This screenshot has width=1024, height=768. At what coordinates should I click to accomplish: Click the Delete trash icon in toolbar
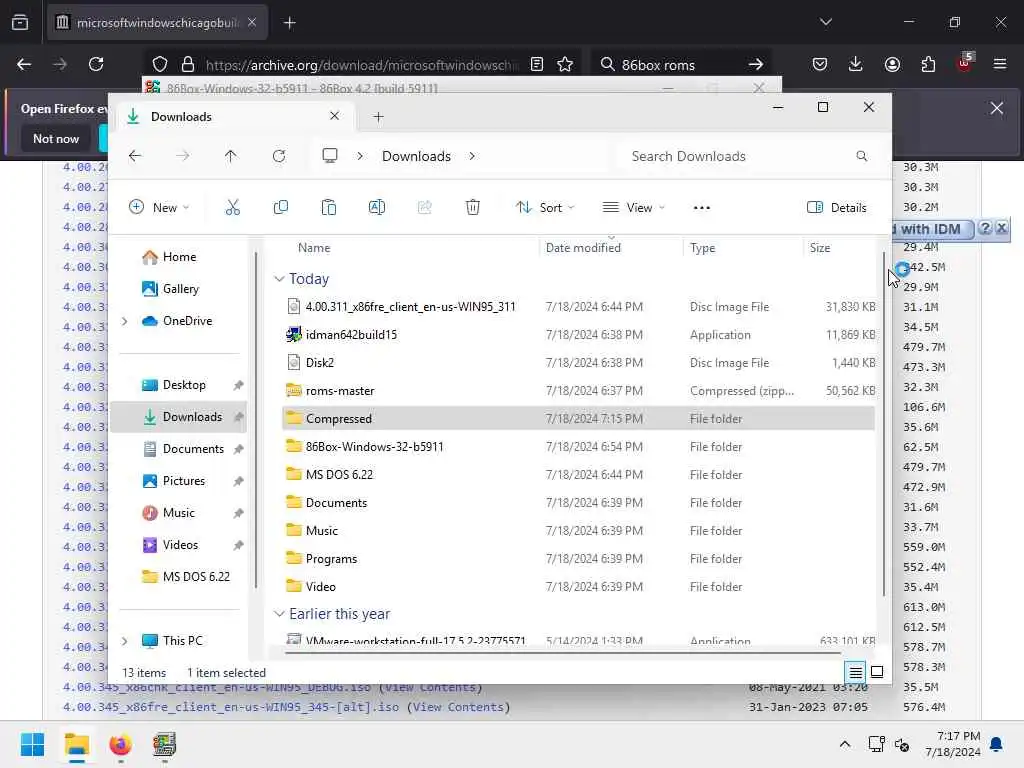[473, 208]
